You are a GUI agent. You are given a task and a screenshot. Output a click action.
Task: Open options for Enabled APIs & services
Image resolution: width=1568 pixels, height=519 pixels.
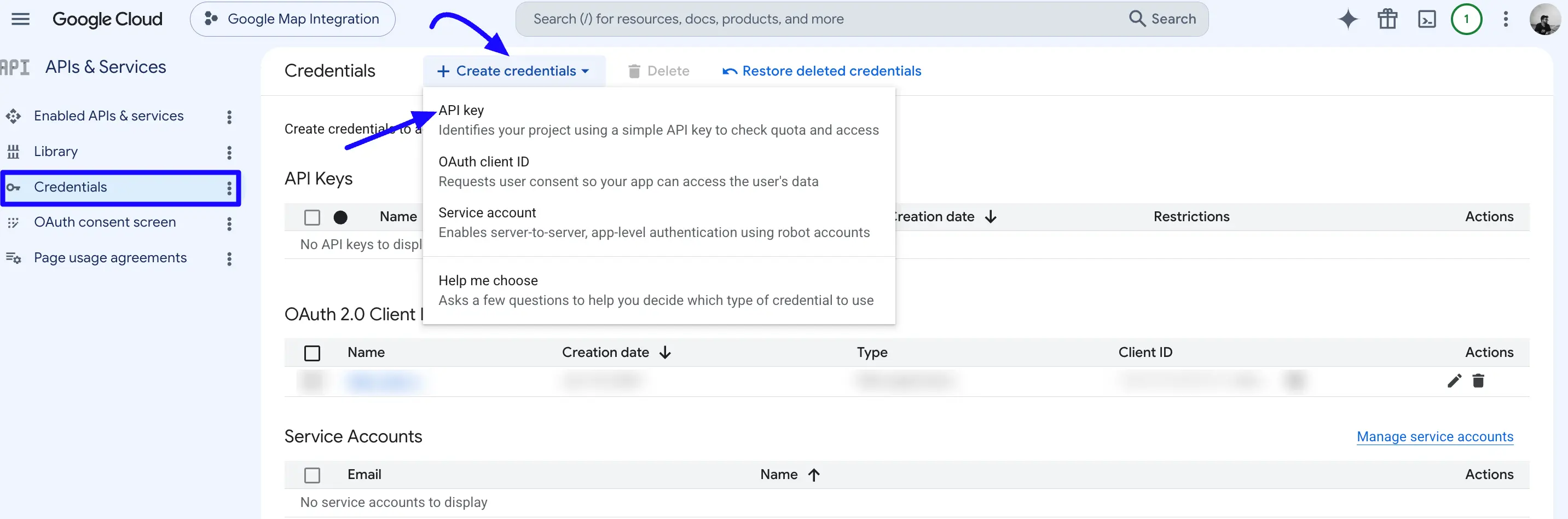coord(229,117)
